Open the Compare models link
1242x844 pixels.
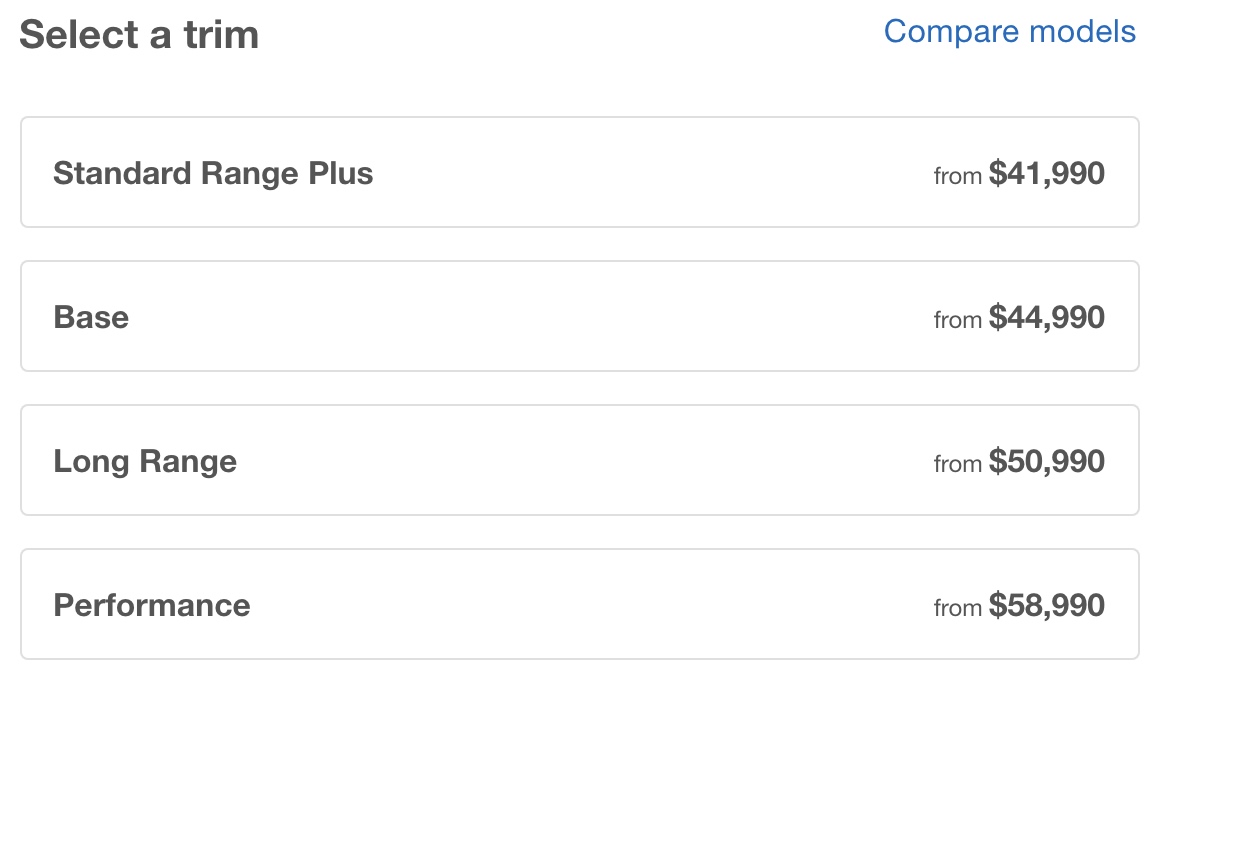(x=1009, y=32)
